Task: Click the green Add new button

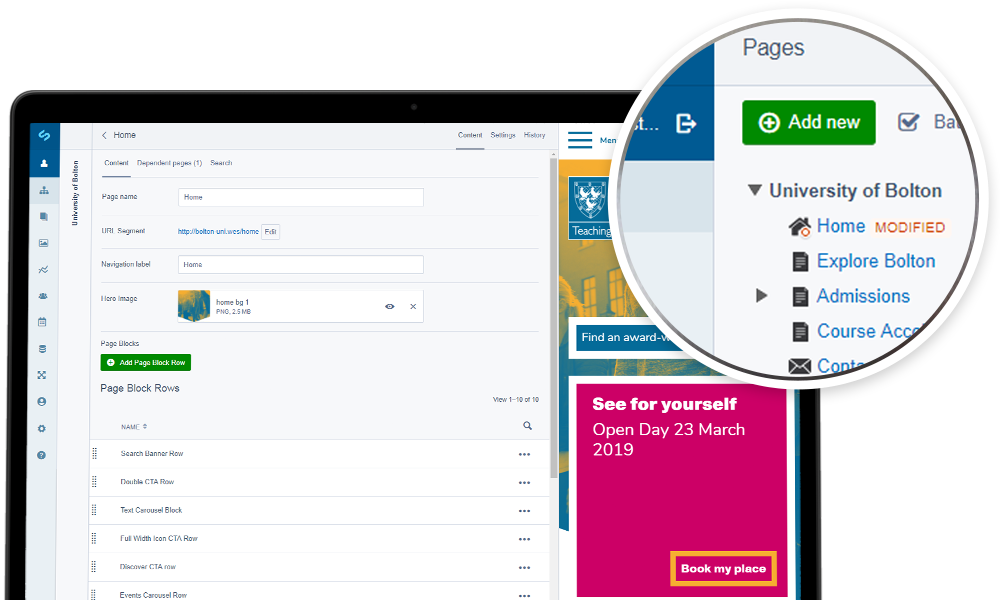Action: (x=809, y=122)
